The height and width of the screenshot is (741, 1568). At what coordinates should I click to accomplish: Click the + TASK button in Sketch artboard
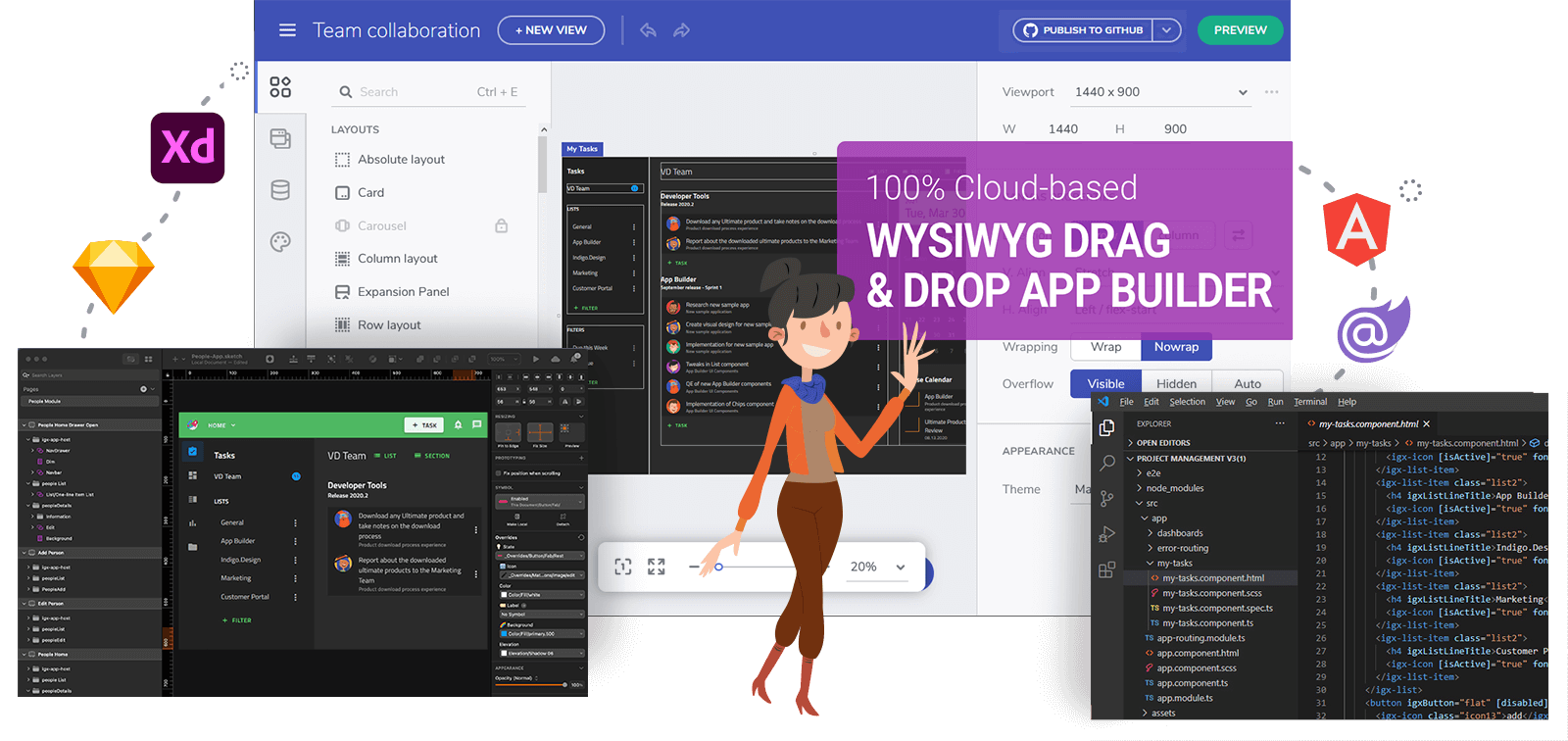[425, 425]
